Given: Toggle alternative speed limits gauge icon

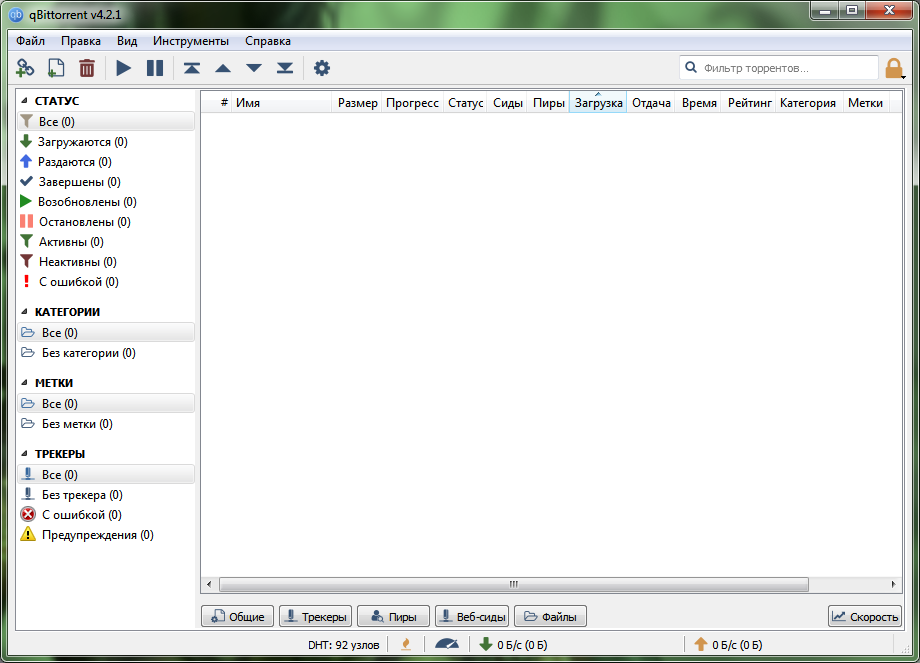Looking at the screenshot, I should pos(445,644).
